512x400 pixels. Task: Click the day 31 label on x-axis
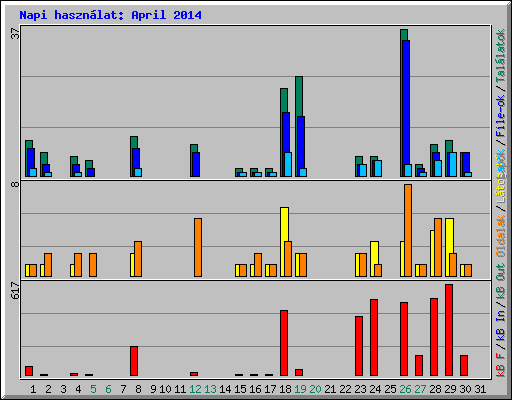[480, 389]
